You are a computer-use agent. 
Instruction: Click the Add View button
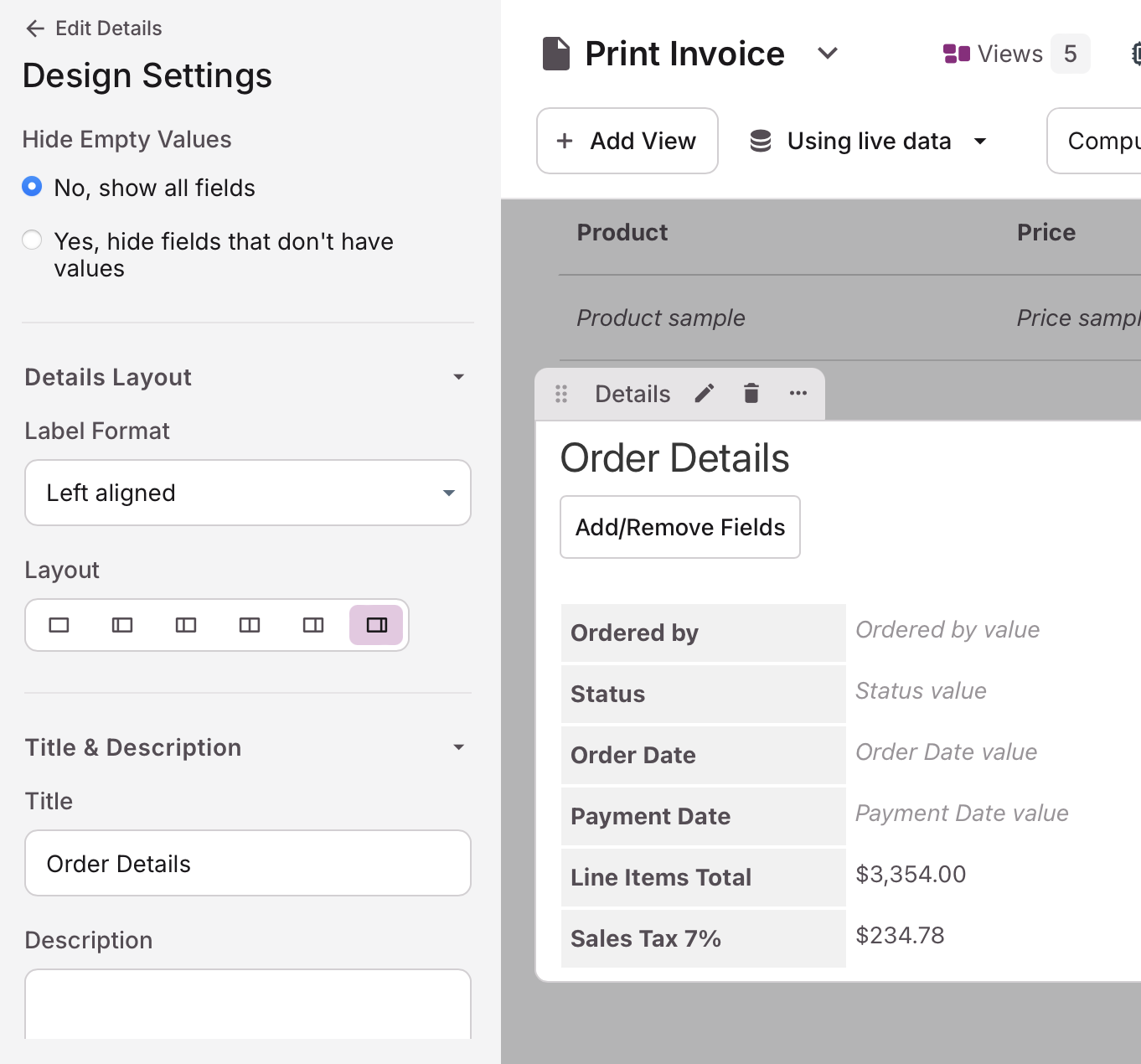click(627, 141)
